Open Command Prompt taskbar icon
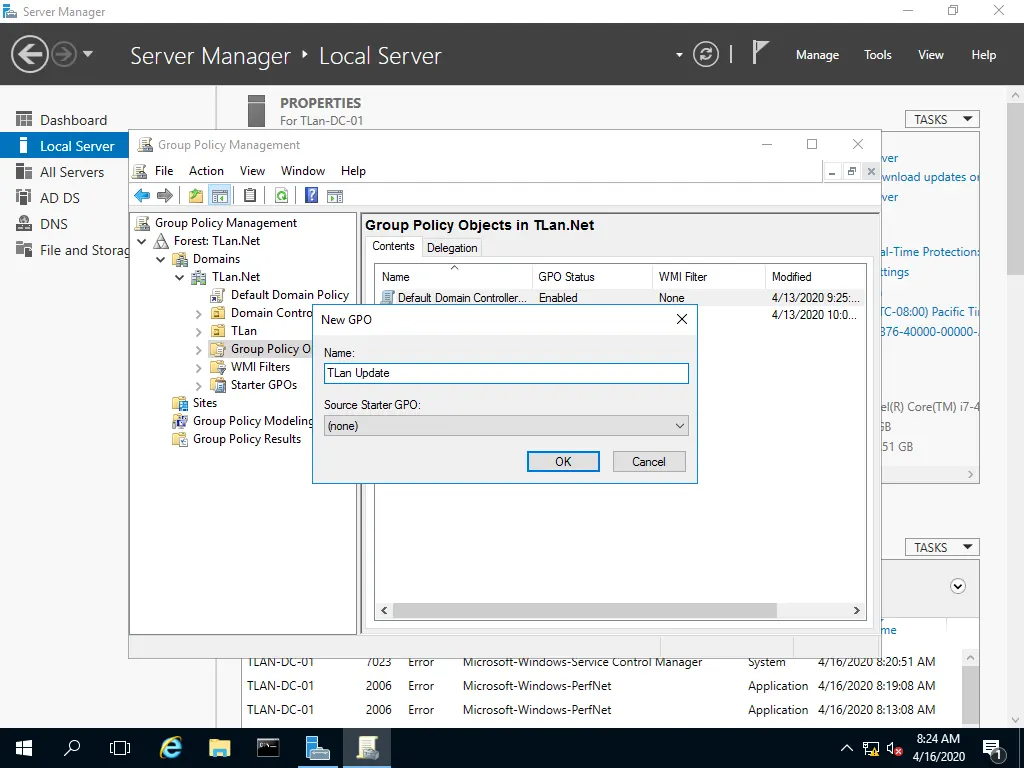1024x768 pixels. [x=268, y=748]
